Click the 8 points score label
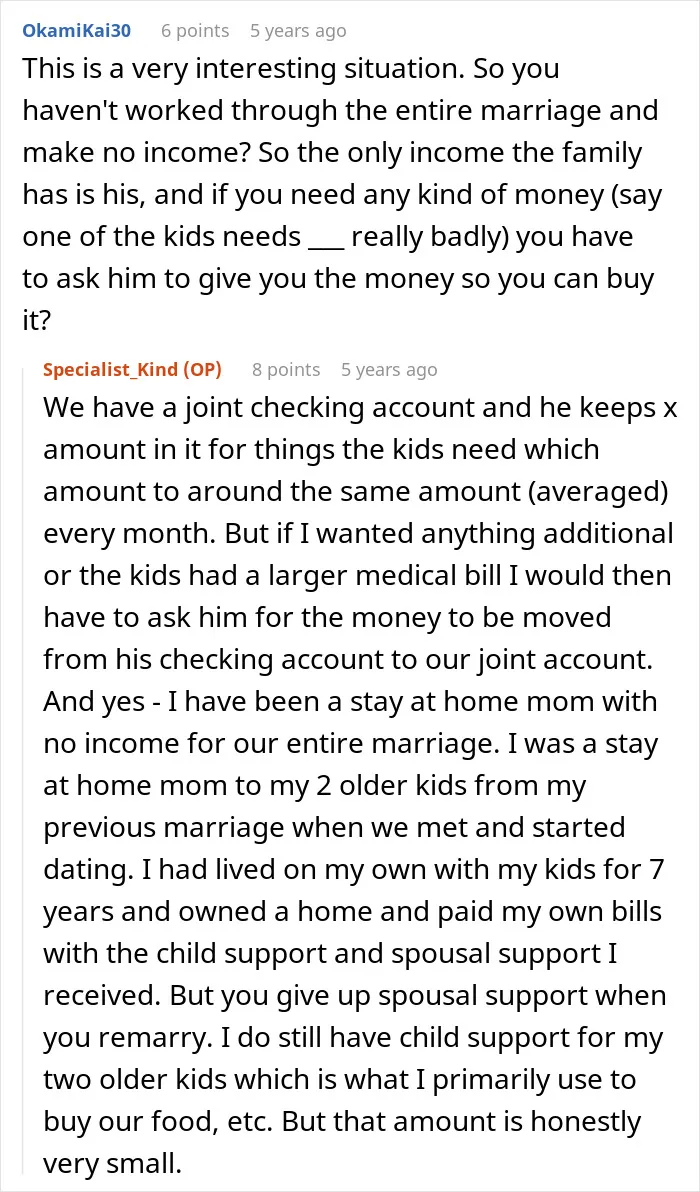 tap(286, 369)
